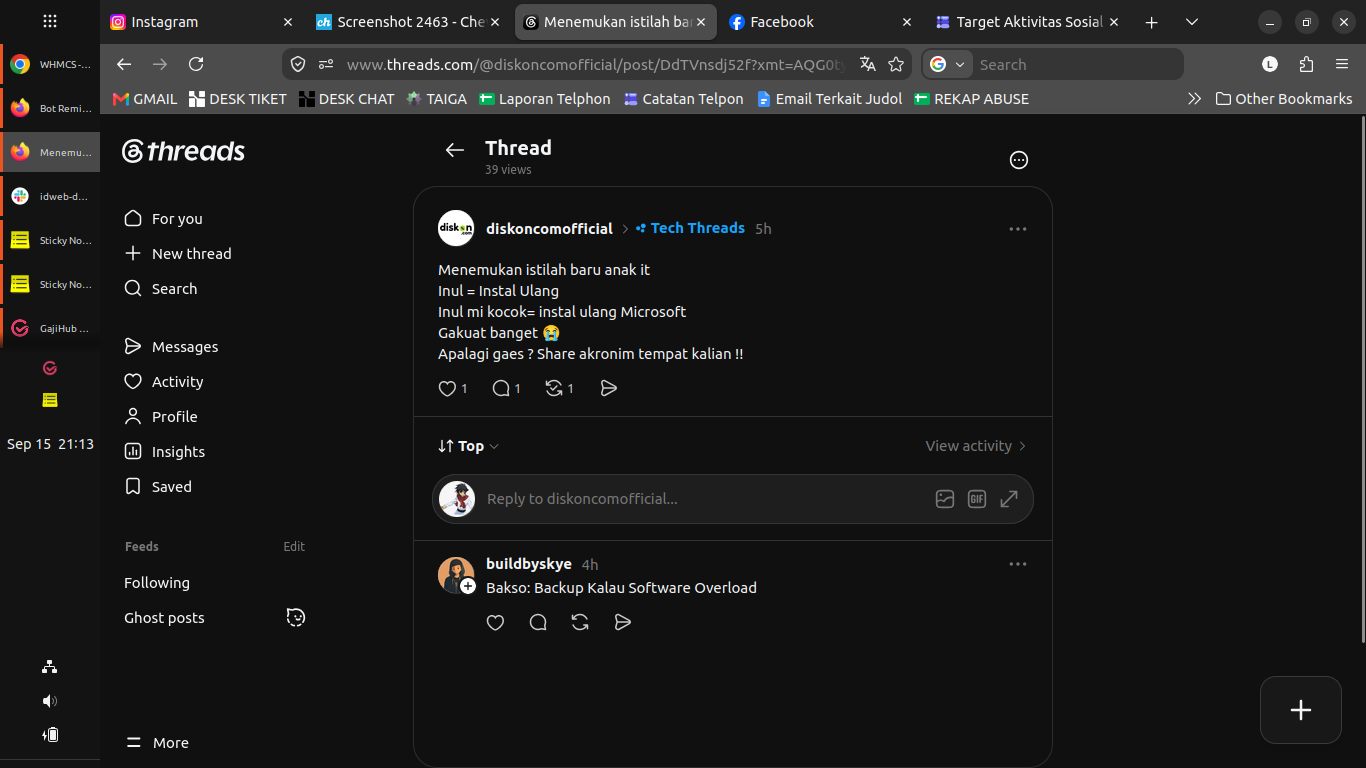The height and width of the screenshot is (768, 1366).
Task: Repost the main thread post
Action: (554, 388)
